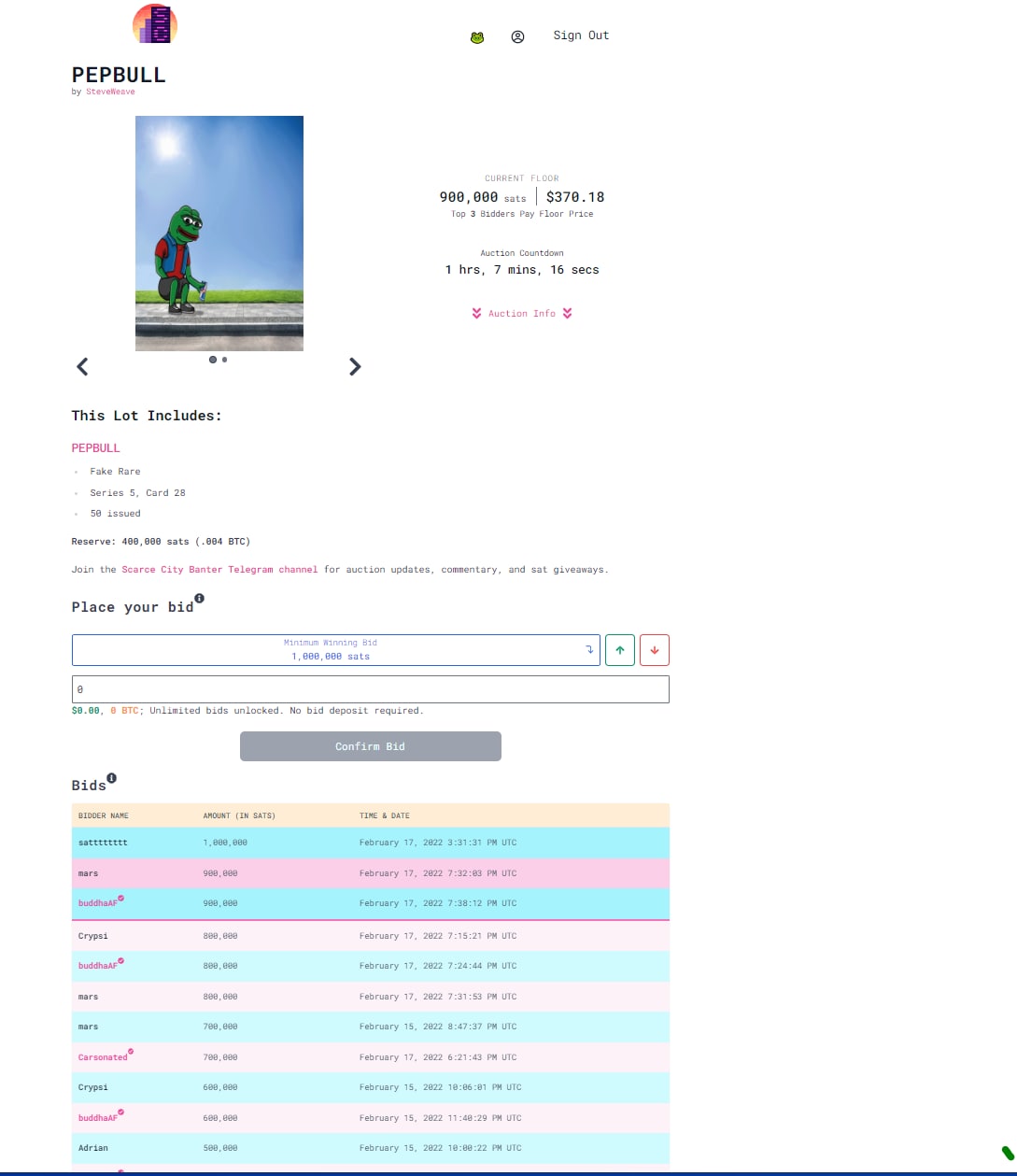
Task: Select the 50 issued bullet
Action: pyautogui.click(x=115, y=514)
